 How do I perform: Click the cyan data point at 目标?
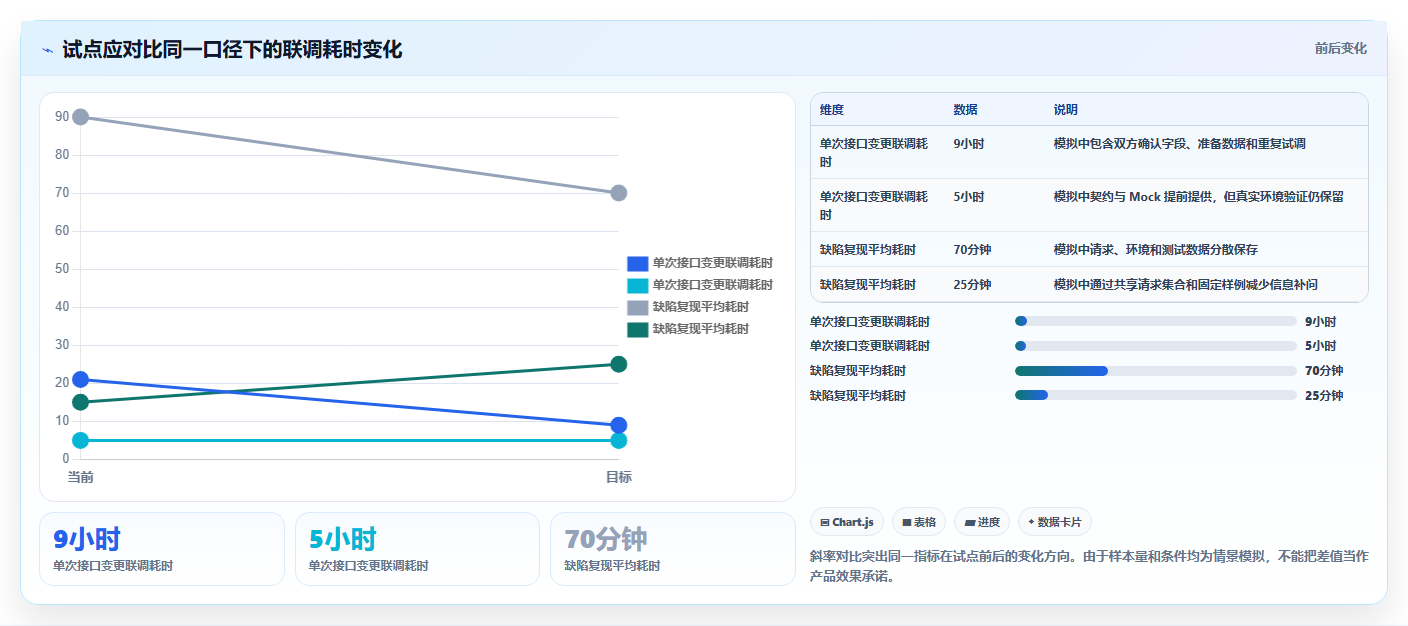[618, 440]
